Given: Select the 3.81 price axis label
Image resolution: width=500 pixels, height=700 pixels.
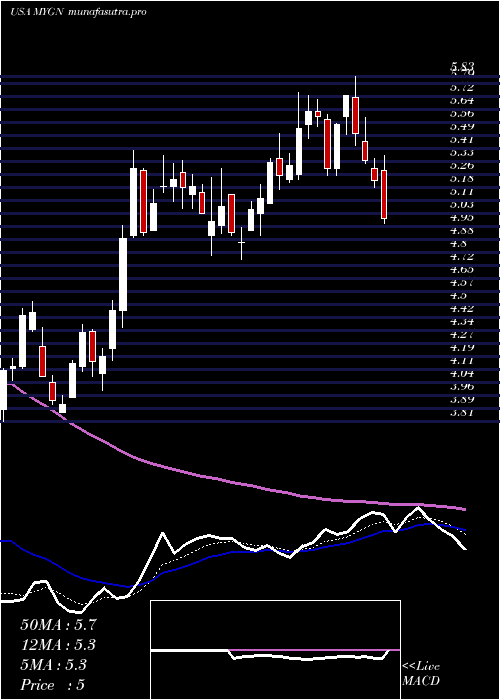Looking at the screenshot, I should point(462,412).
